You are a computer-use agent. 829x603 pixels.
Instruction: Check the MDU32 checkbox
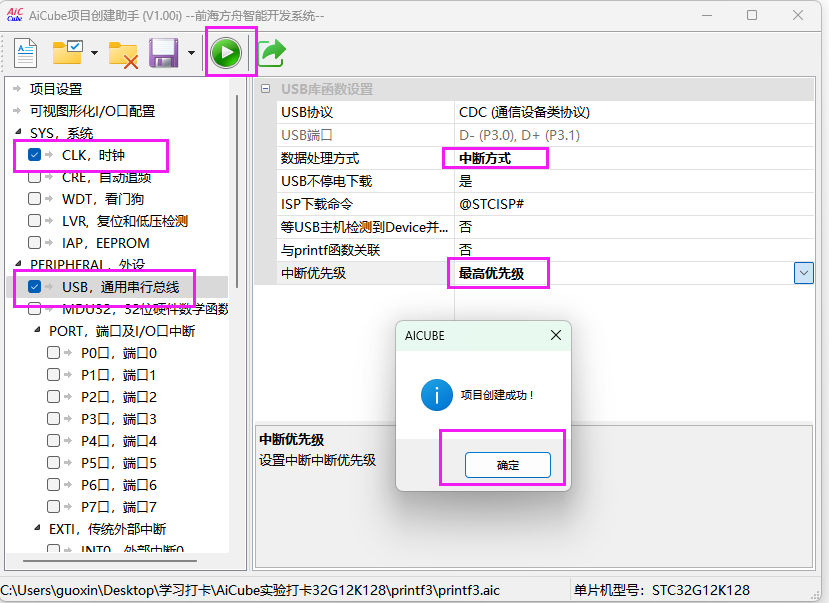34,308
